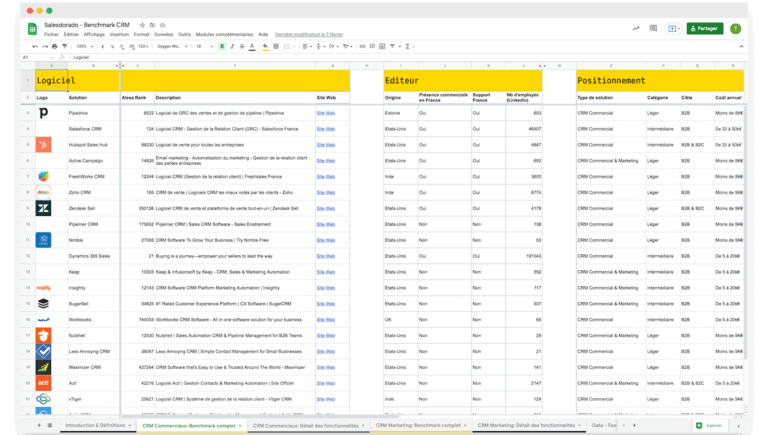Screen dimensions: 768x435
Task: Undo the last action
Action: (x=35, y=47)
